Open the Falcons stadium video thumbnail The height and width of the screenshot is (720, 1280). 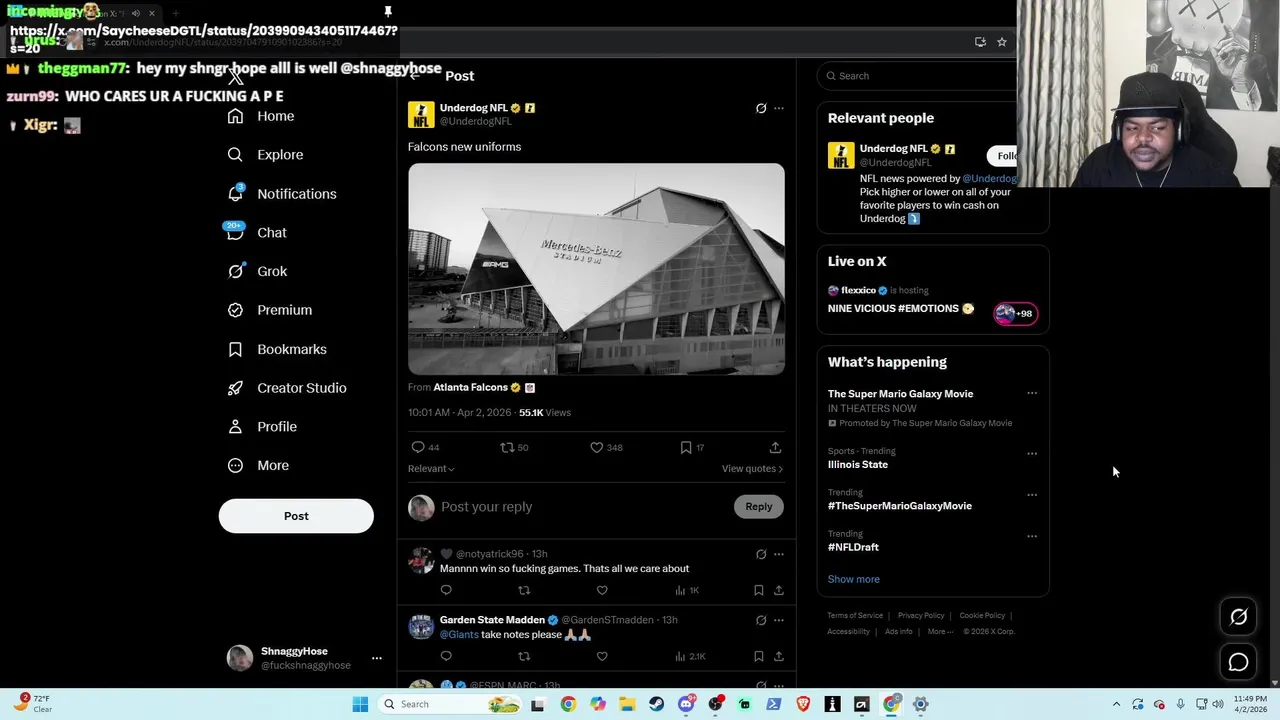(596, 269)
